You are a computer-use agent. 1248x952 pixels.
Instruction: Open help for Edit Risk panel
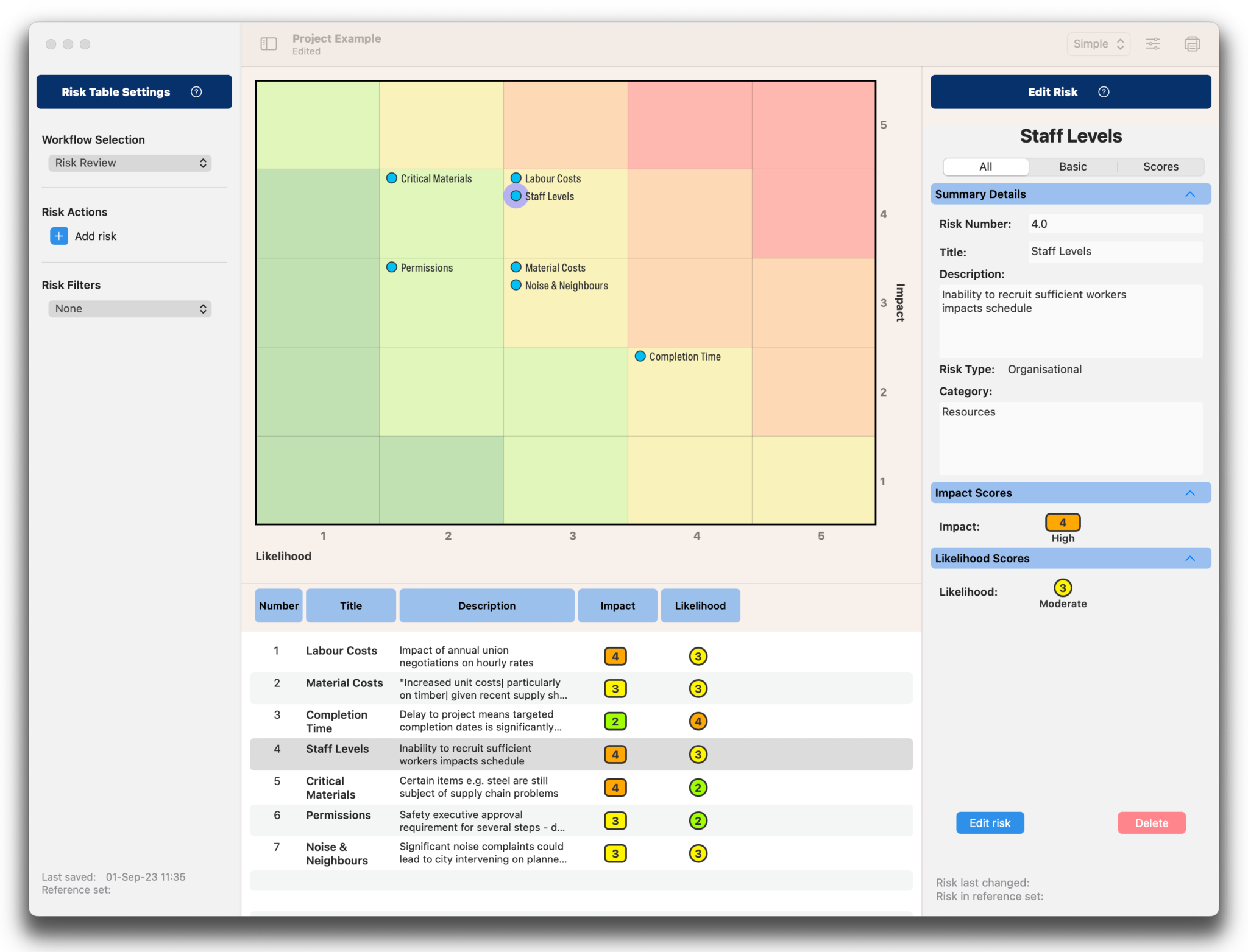pyautogui.click(x=1104, y=92)
